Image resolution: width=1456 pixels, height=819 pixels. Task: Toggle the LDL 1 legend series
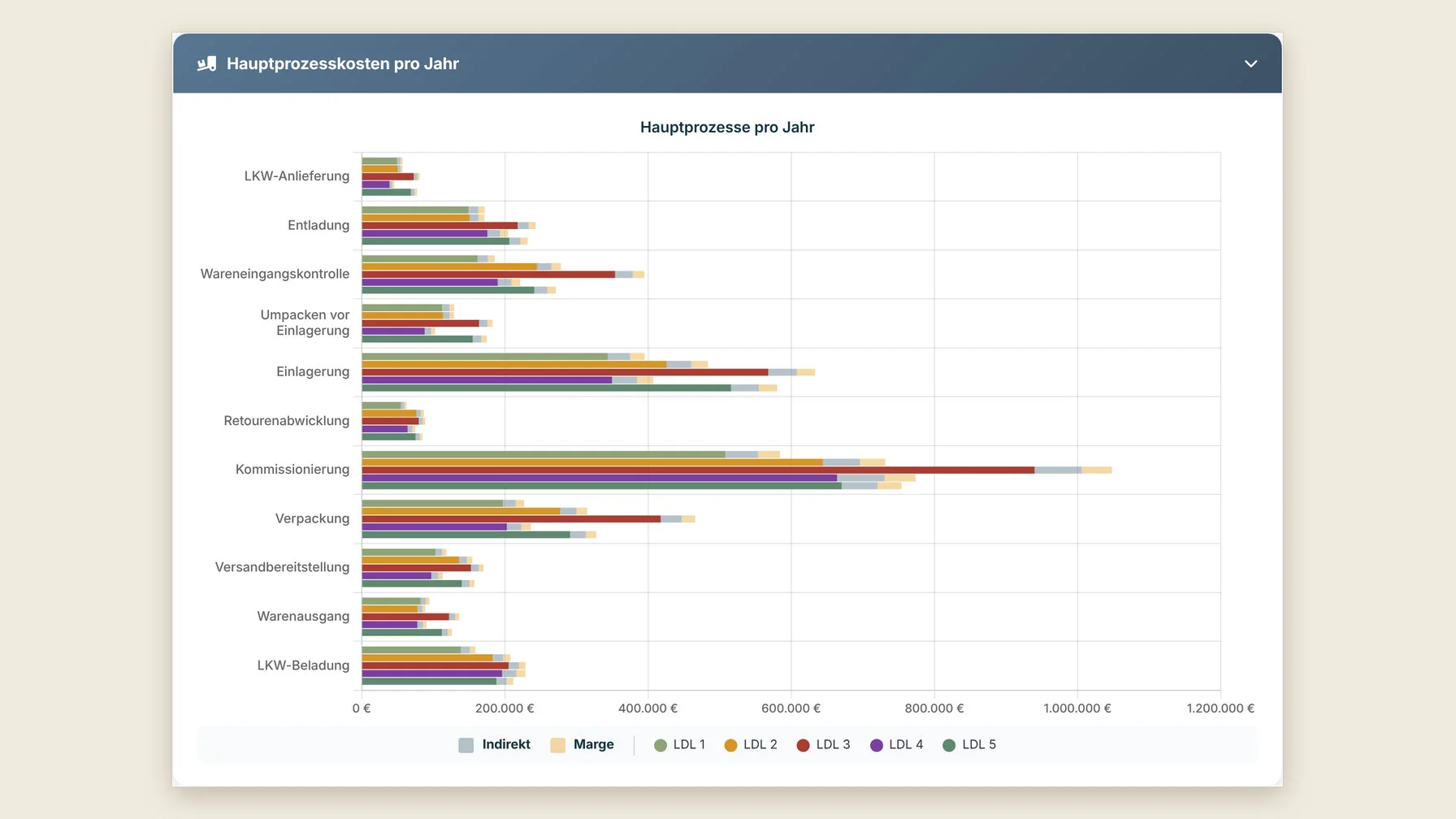(x=680, y=745)
